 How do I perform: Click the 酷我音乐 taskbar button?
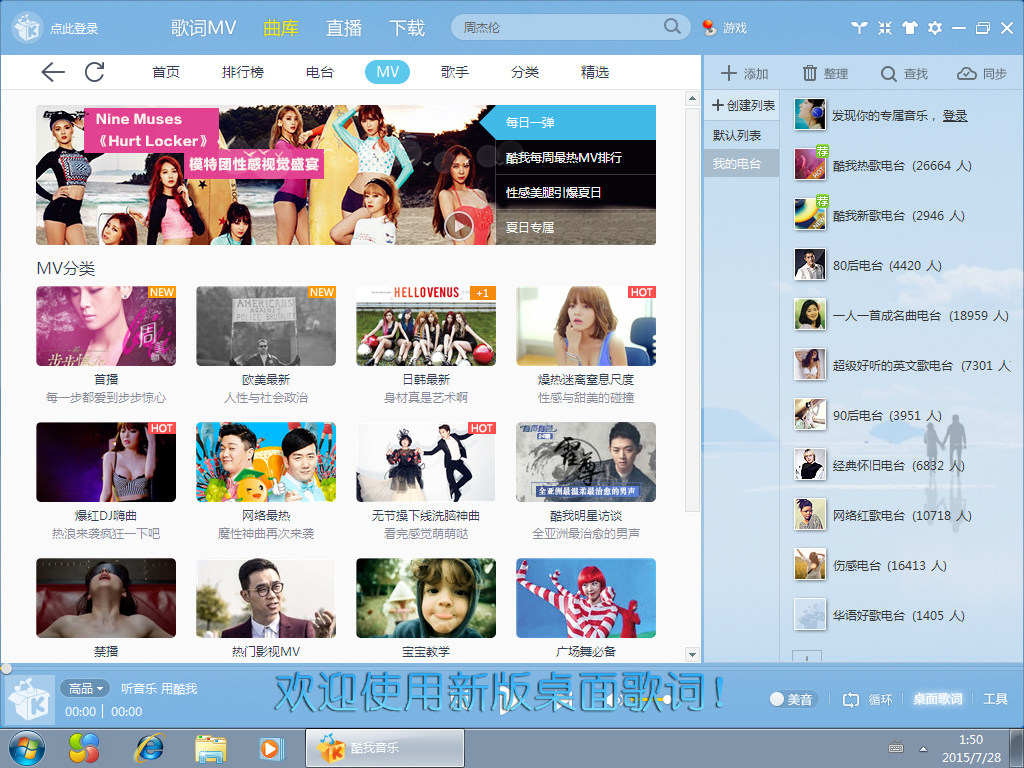[385, 748]
